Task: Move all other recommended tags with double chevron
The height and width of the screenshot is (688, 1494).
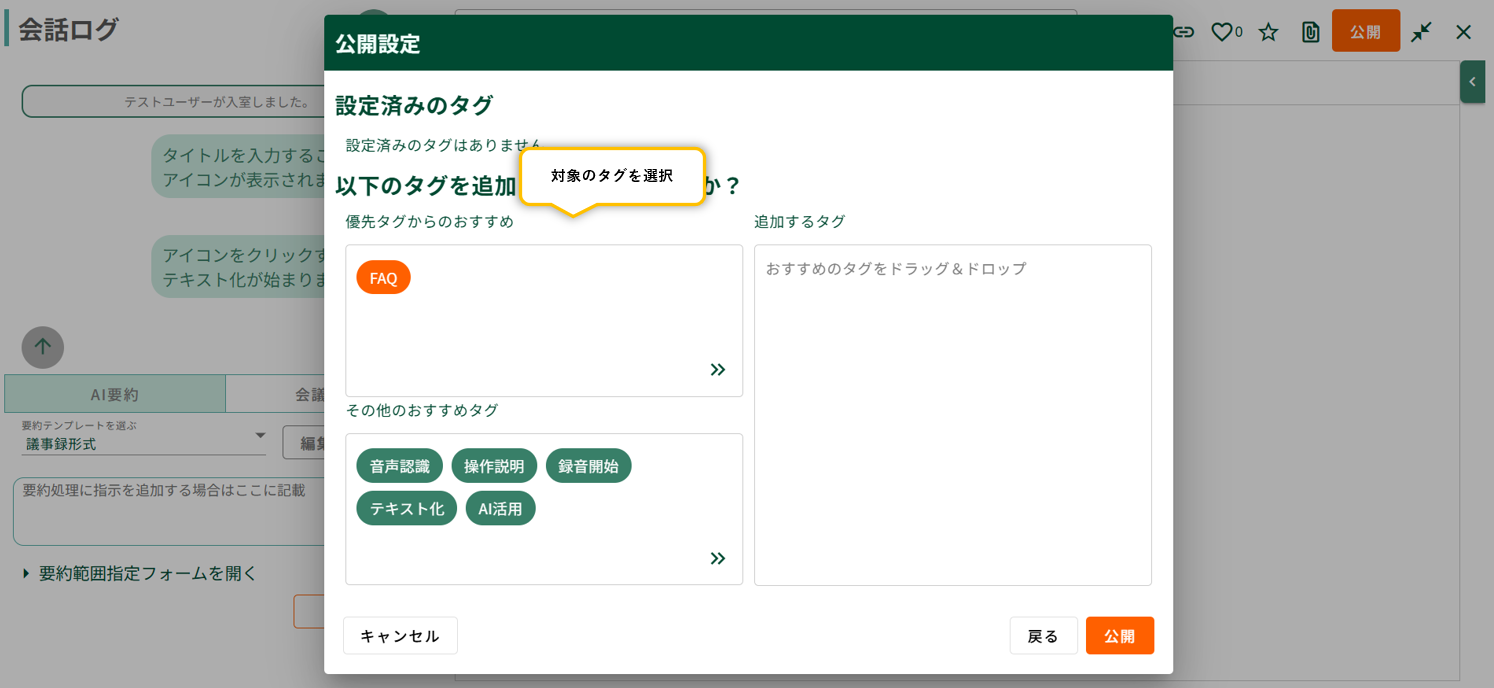Action: (x=717, y=559)
